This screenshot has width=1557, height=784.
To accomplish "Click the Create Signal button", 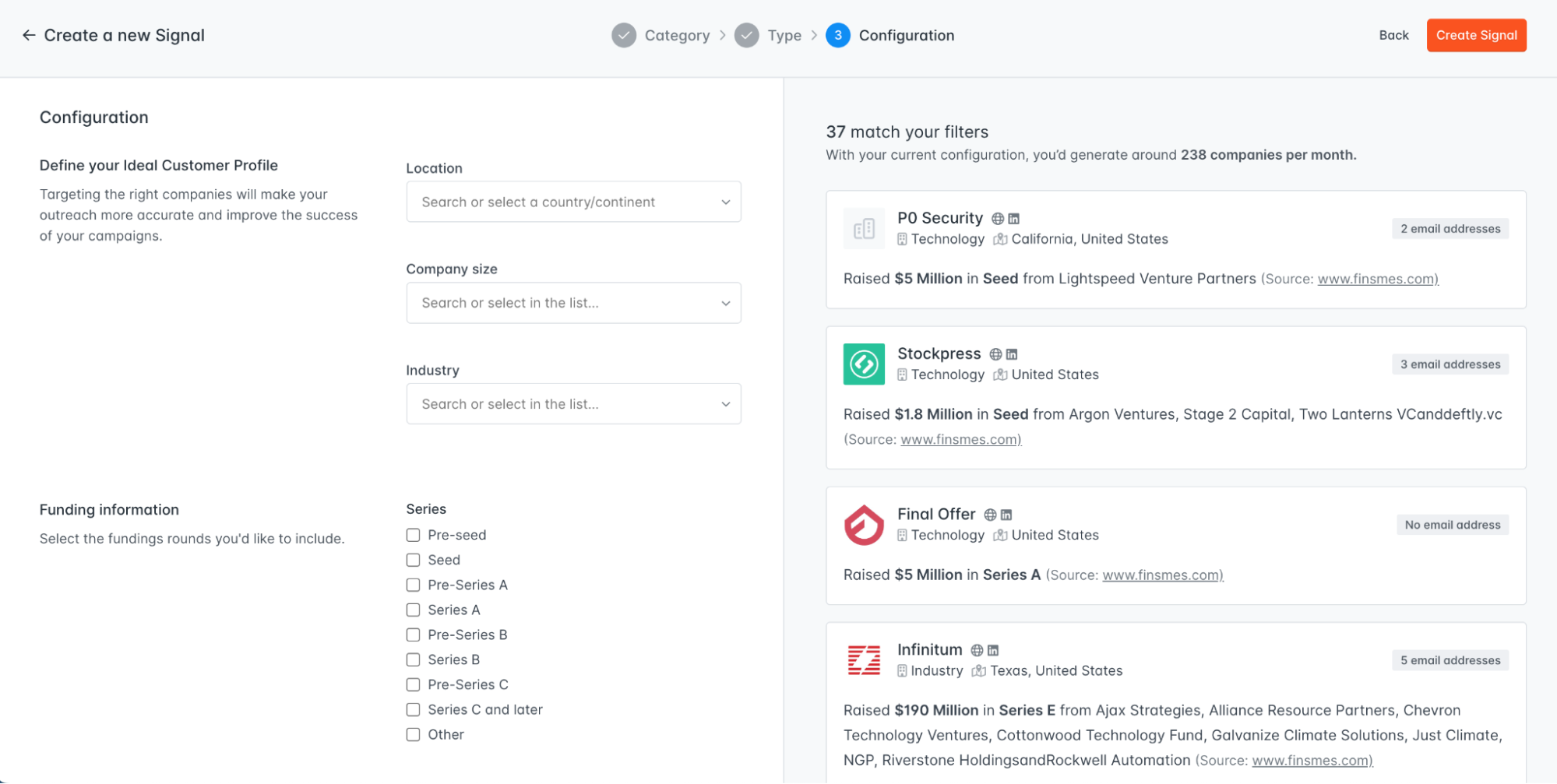I will click(1476, 35).
